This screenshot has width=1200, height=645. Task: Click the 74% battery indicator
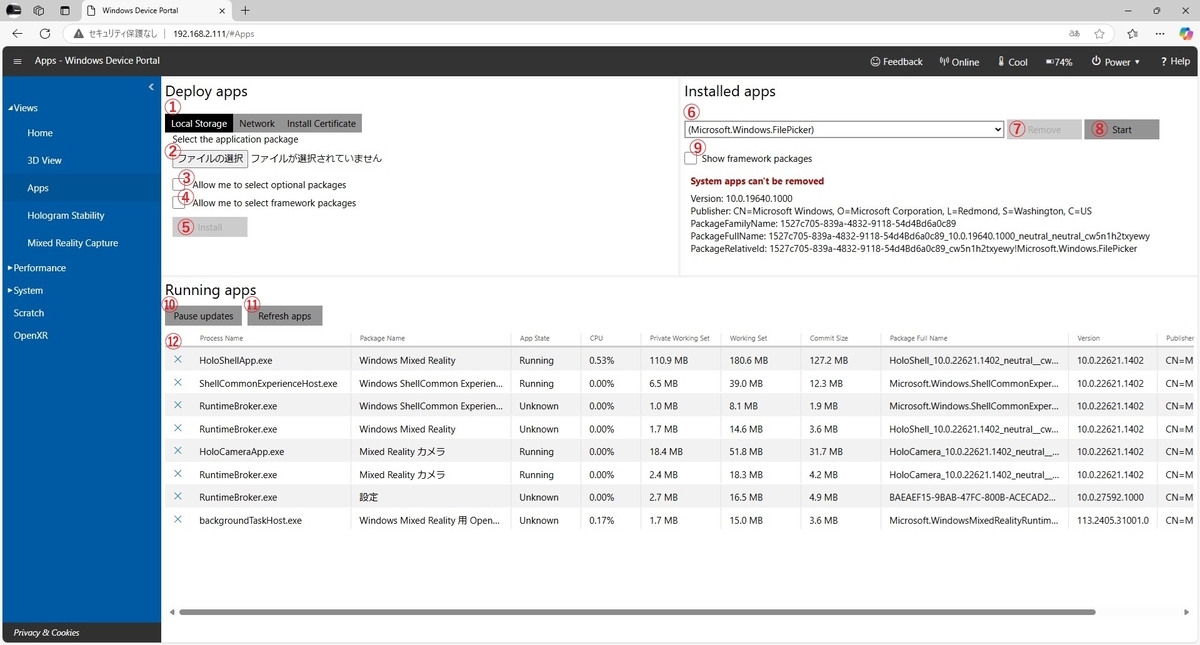click(x=1058, y=62)
